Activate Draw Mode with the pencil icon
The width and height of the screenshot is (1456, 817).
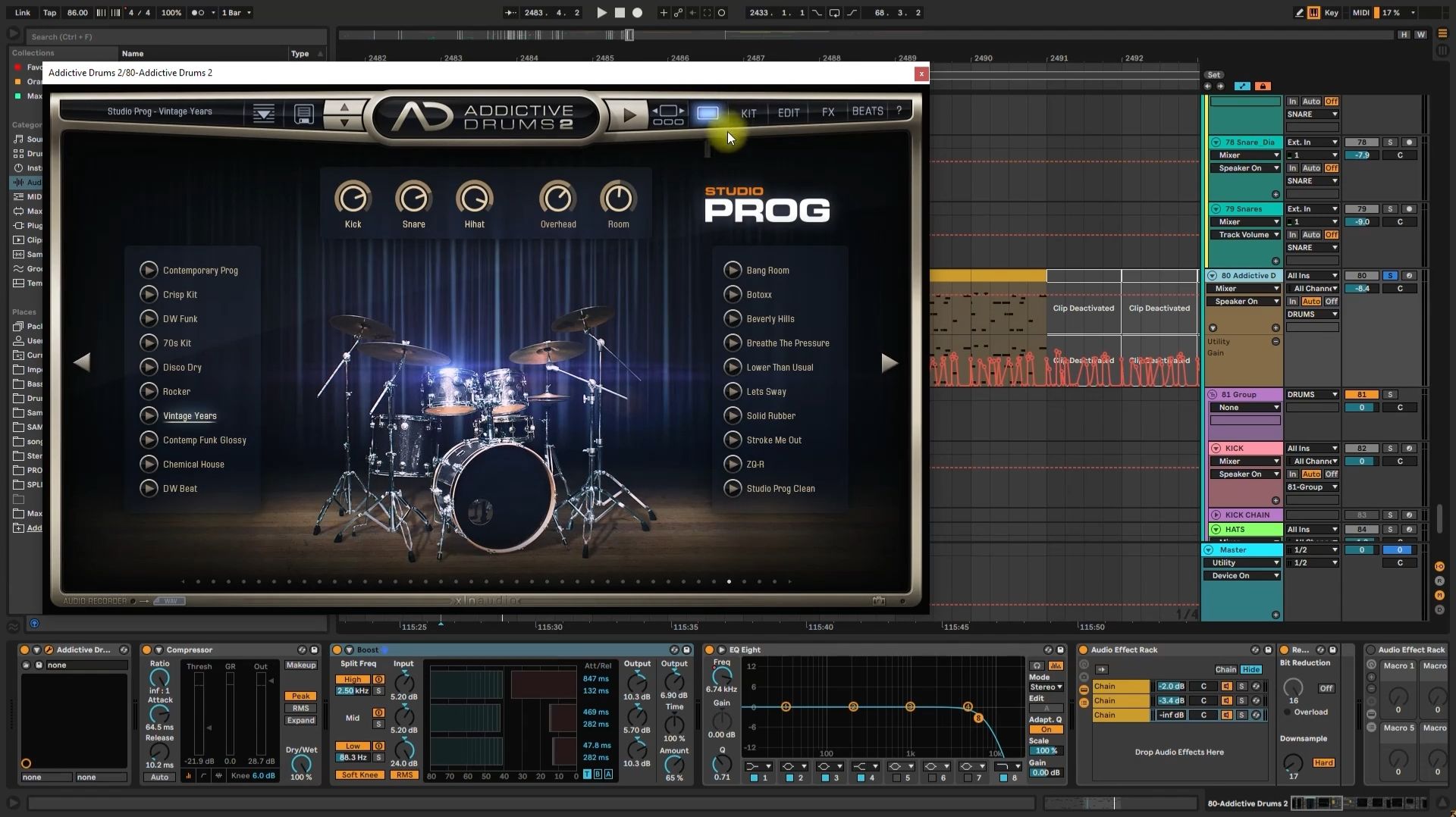(x=1299, y=13)
